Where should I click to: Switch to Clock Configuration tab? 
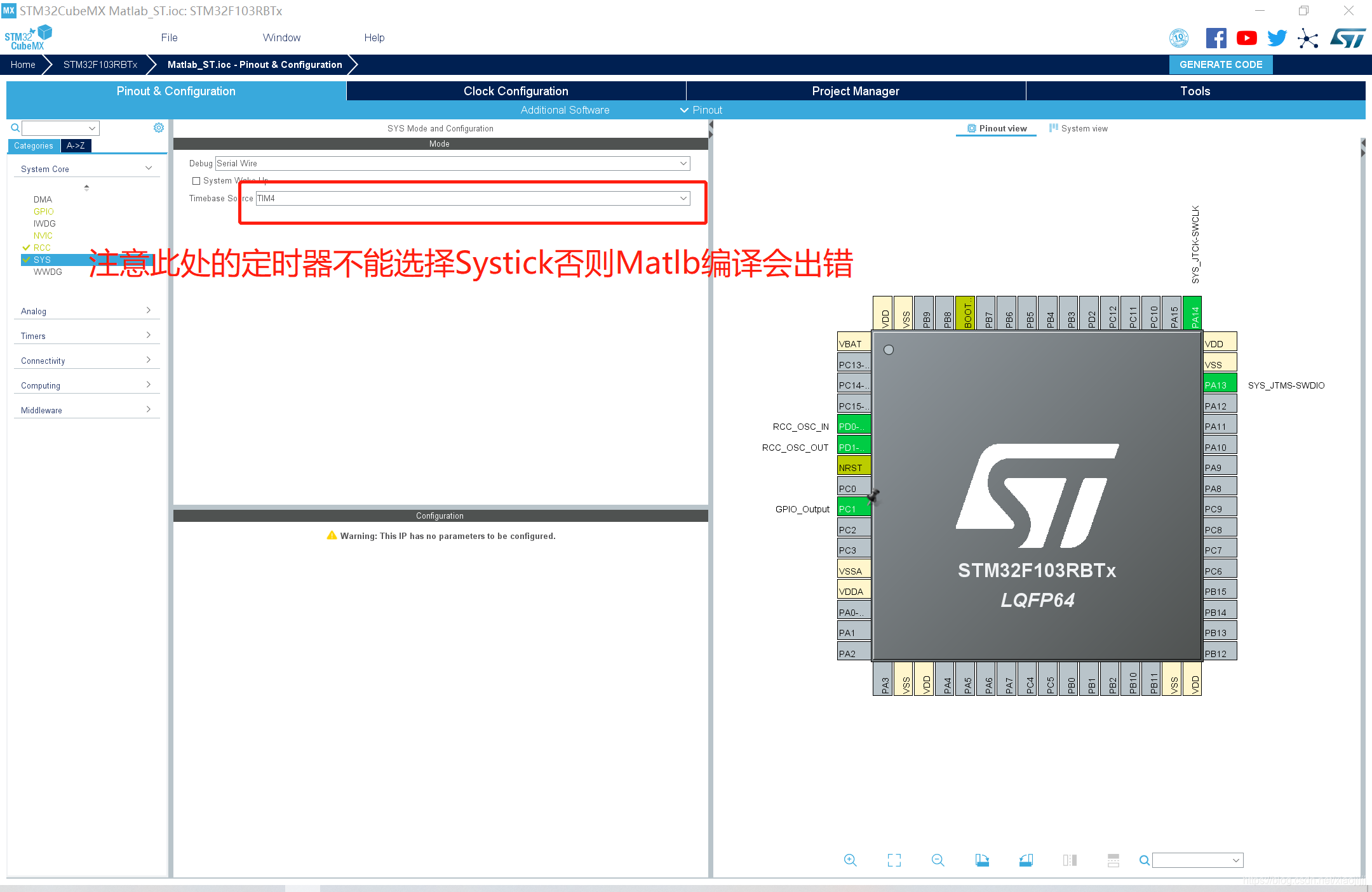516,91
